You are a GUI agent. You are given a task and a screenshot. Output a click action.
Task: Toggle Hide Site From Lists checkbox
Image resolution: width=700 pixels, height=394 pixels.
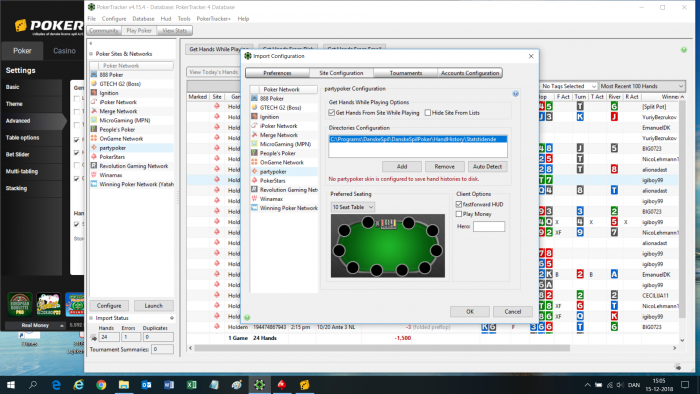pos(428,113)
